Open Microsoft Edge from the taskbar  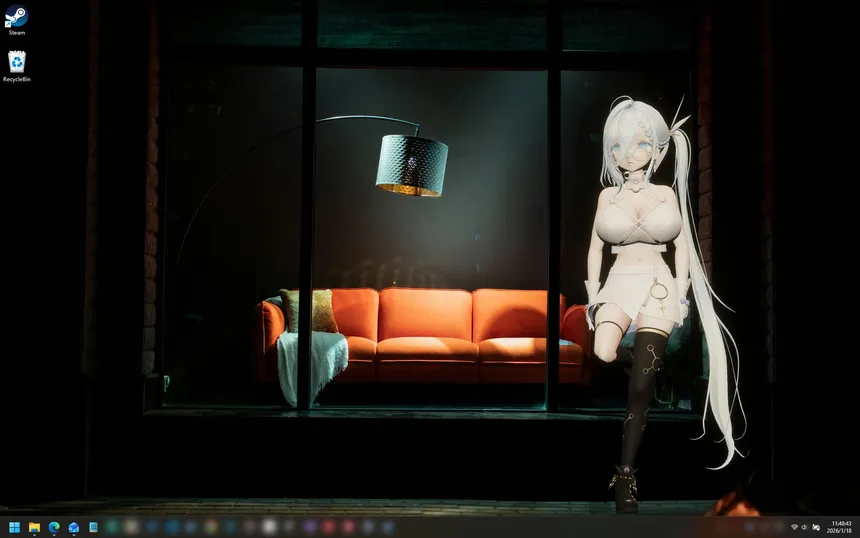(x=54, y=527)
